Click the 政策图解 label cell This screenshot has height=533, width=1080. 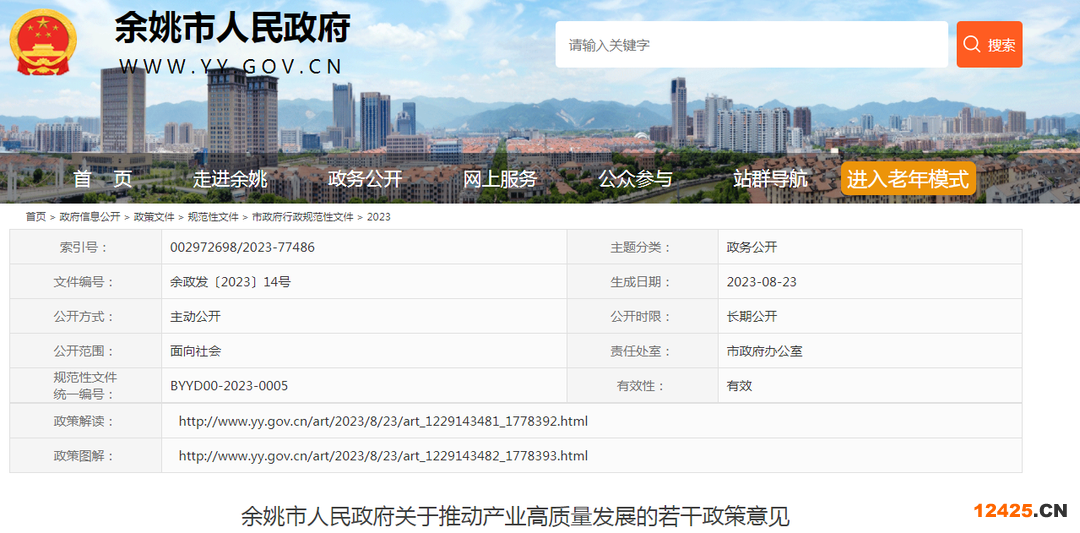[x=85, y=456]
